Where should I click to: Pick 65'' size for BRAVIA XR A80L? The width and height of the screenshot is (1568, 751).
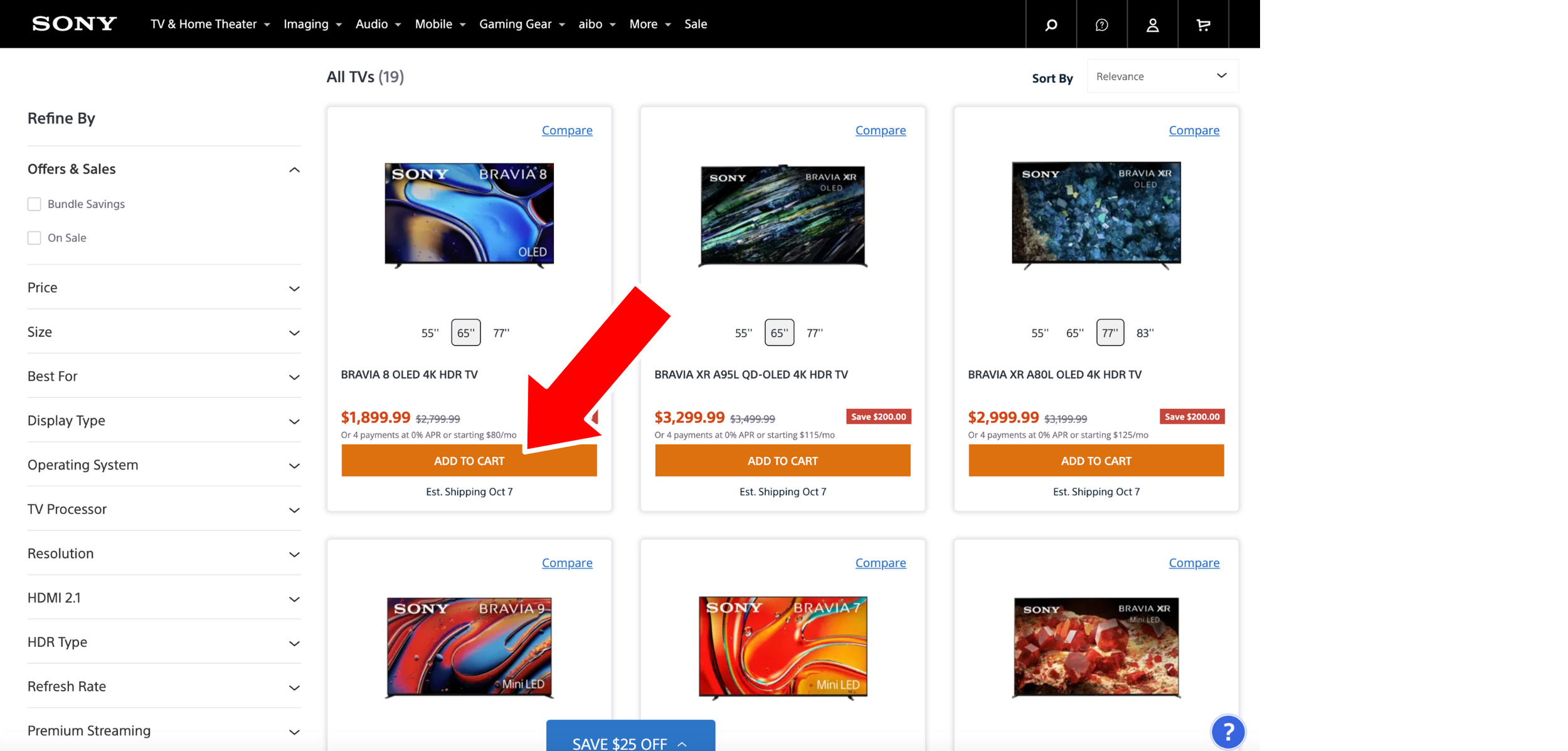[1075, 333]
